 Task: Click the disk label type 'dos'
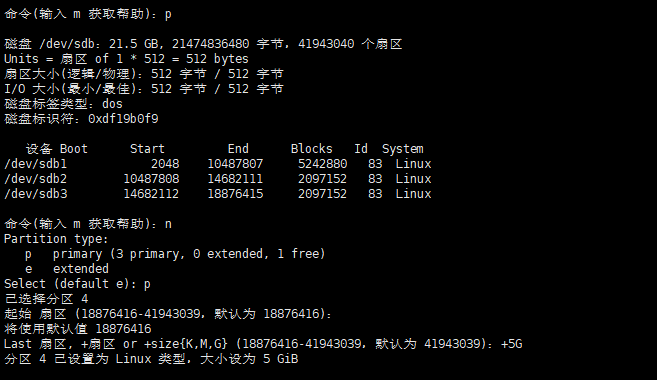click(113, 104)
